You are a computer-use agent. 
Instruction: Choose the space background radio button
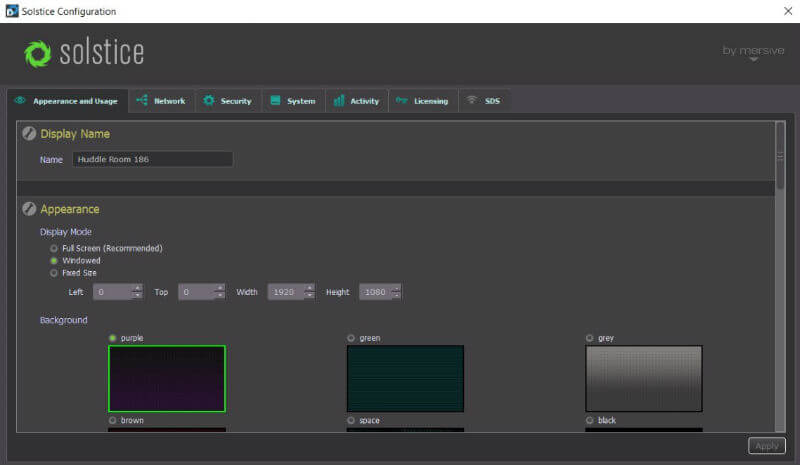pos(351,420)
